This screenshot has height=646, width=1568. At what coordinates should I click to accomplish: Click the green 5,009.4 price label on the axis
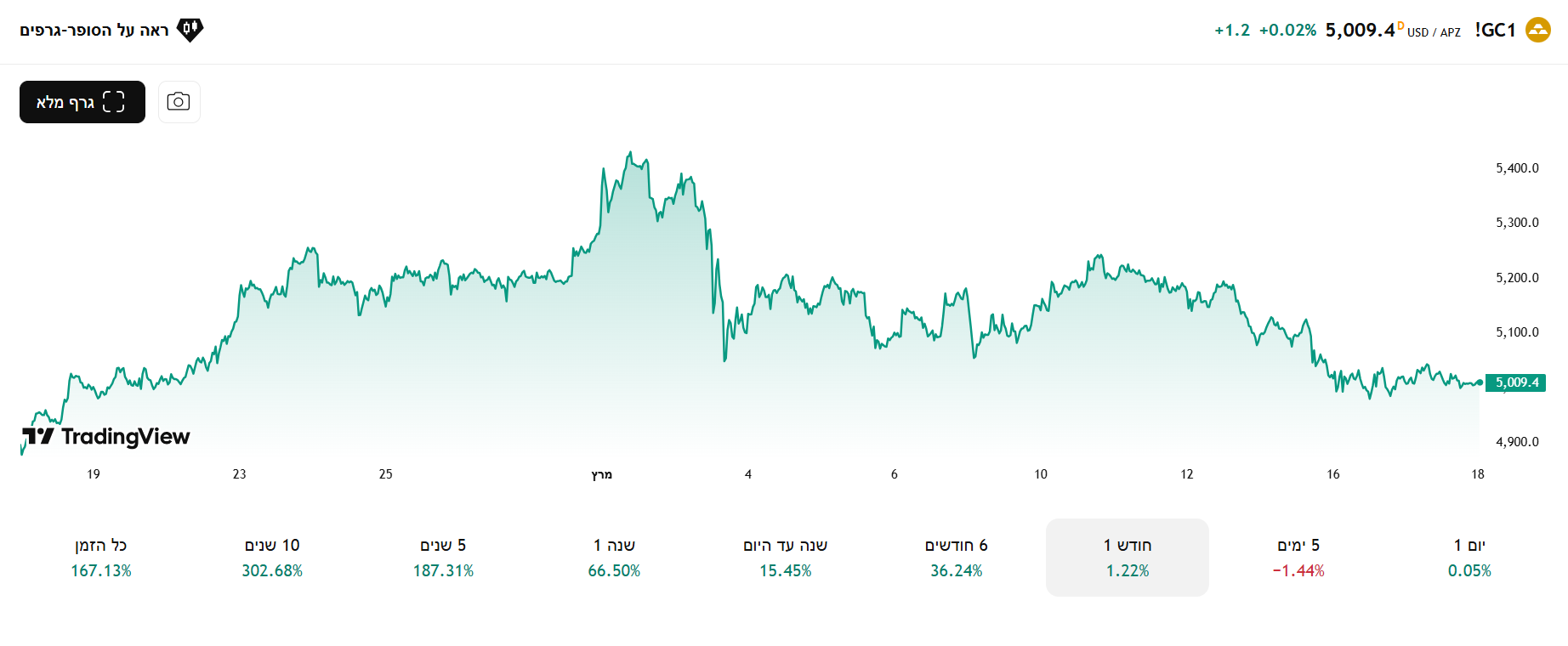[1516, 382]
